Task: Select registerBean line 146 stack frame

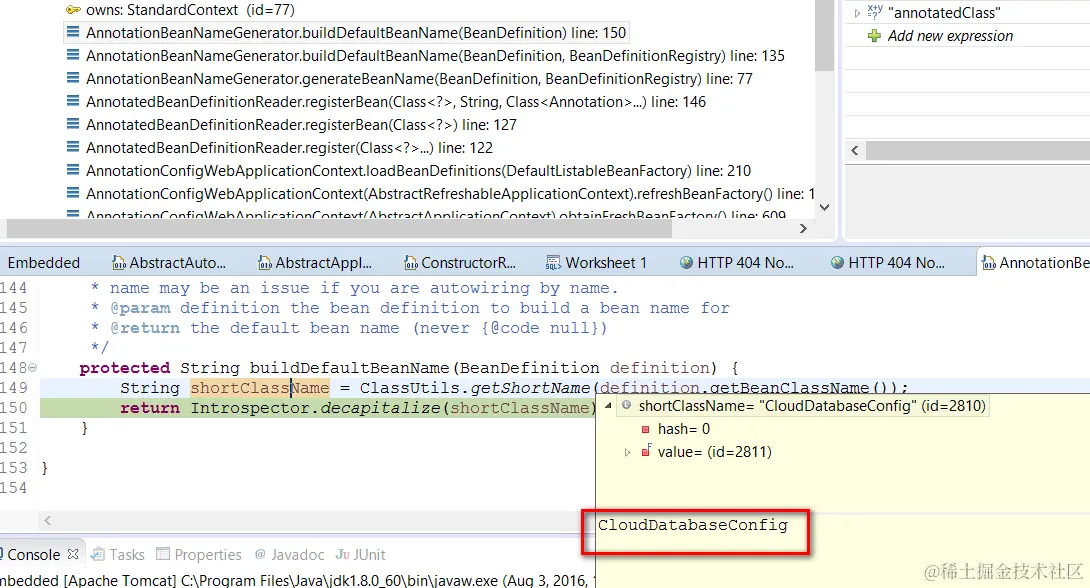Action: (396, 101)
